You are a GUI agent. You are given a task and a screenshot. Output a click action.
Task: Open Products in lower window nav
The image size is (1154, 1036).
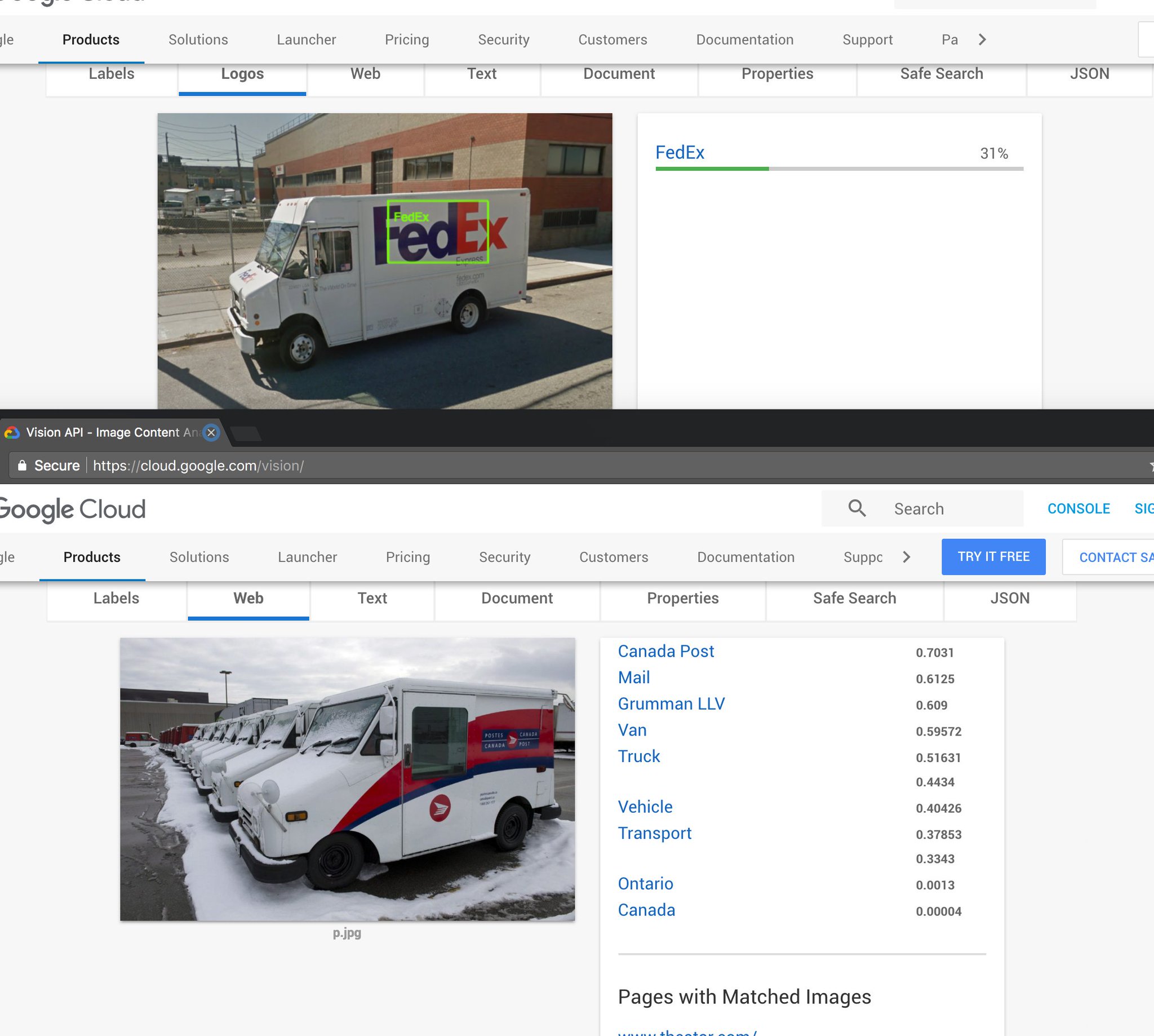point(92,557)
